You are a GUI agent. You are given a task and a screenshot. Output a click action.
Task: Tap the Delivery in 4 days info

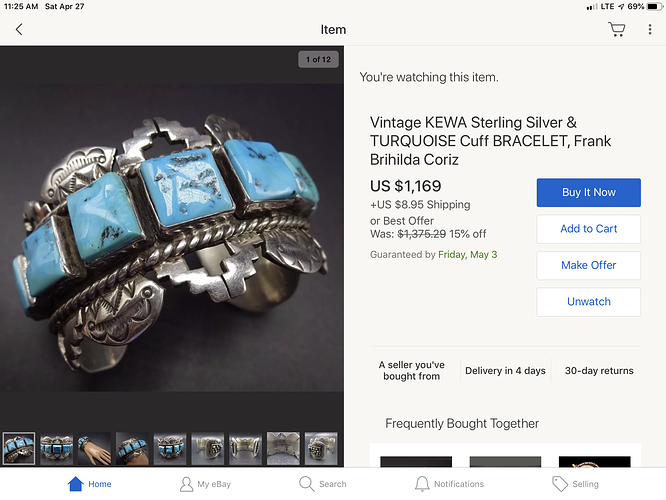pyautogui.click(x=505, y=371)
